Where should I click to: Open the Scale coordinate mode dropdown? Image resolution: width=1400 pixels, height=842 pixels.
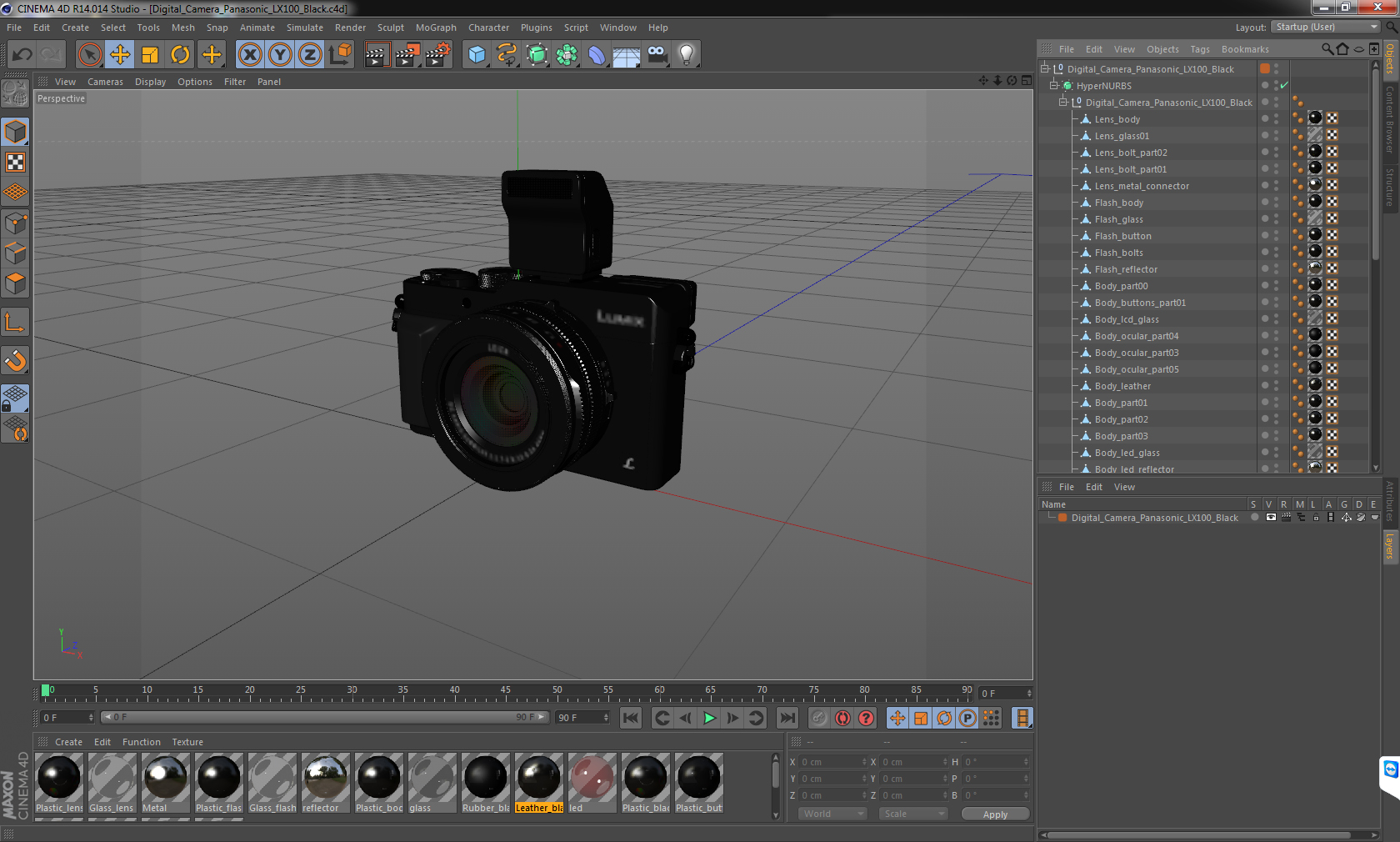[913, 814]
